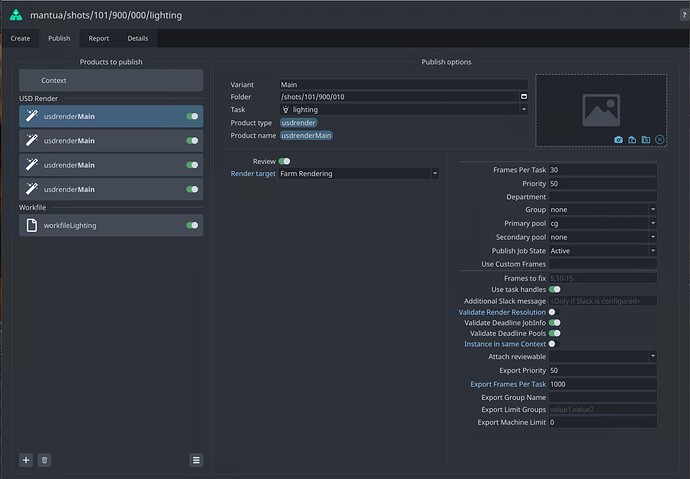Enable Instance in same Context toggle

(x=552, y=344)
